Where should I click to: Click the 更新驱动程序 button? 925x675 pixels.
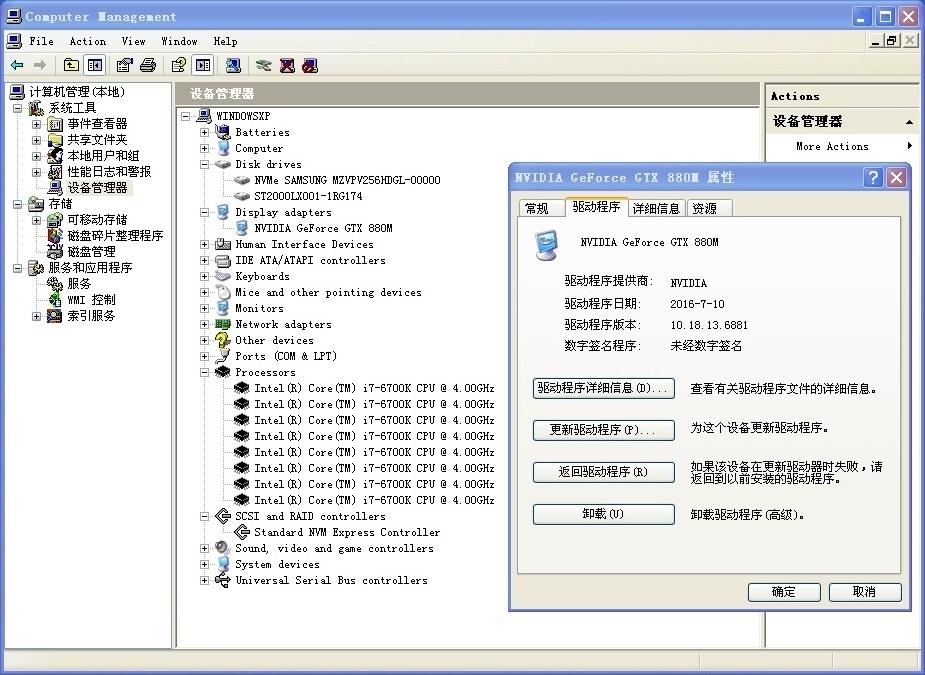click(x=603, y=432)
